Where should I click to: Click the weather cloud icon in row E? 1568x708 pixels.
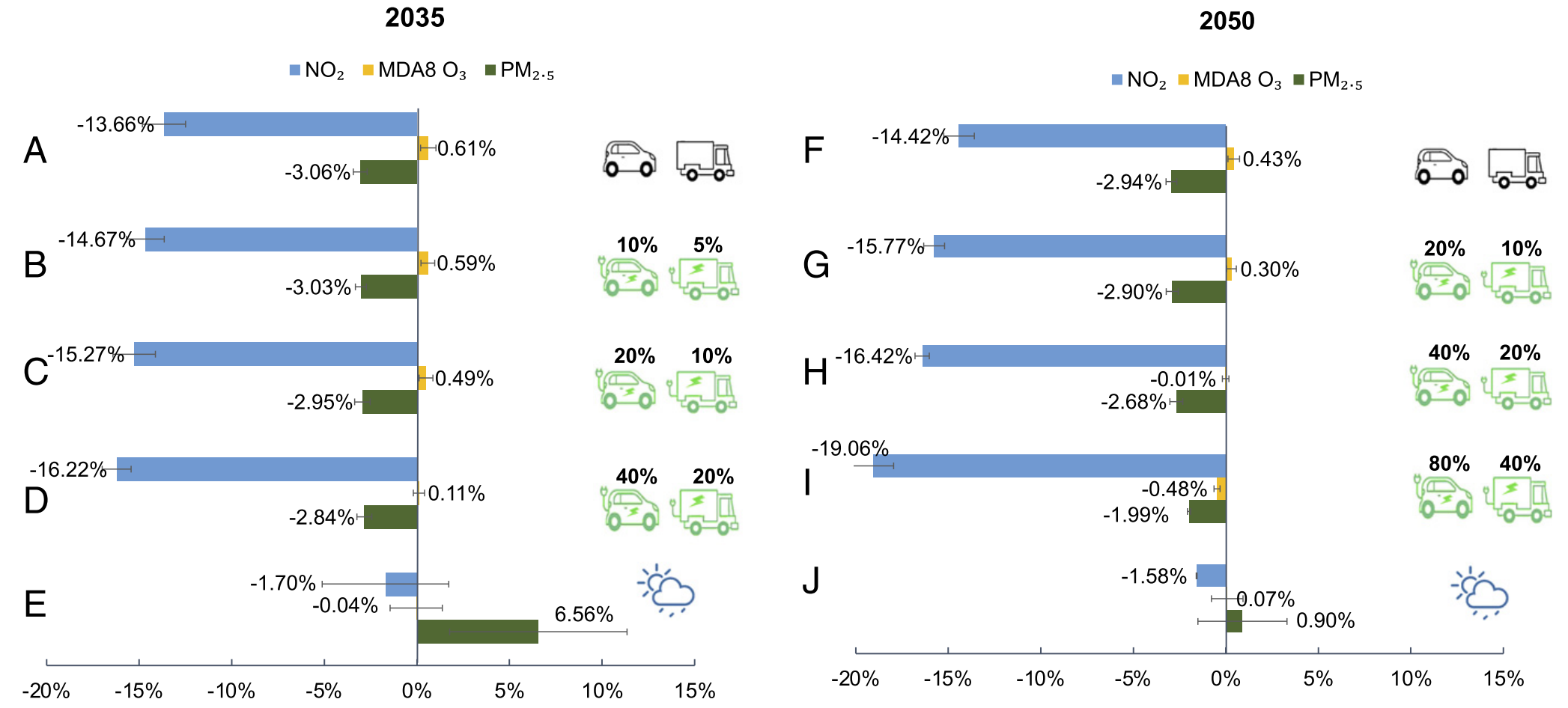666,590
